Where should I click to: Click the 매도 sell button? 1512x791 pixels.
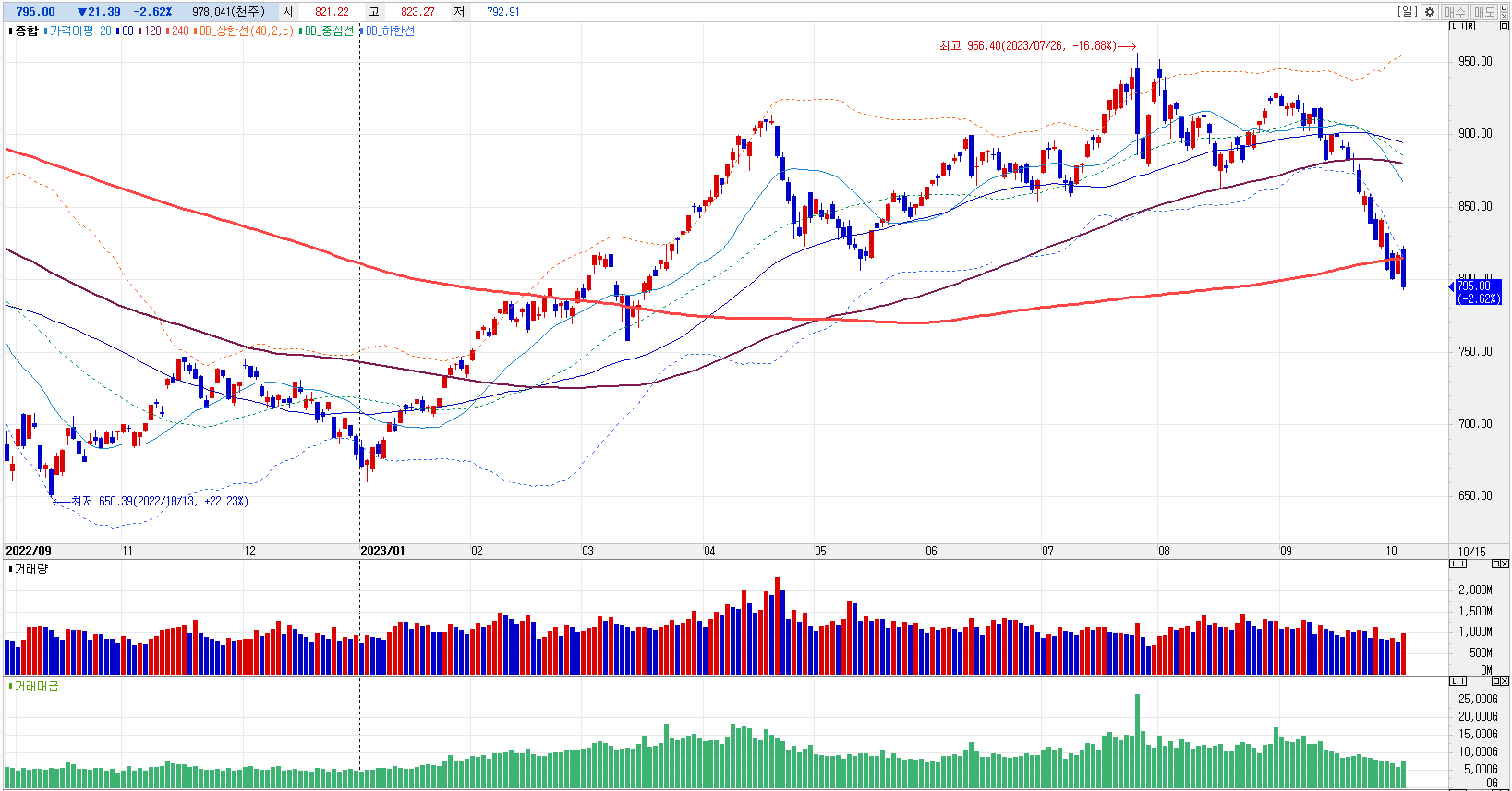(1484, 12)
